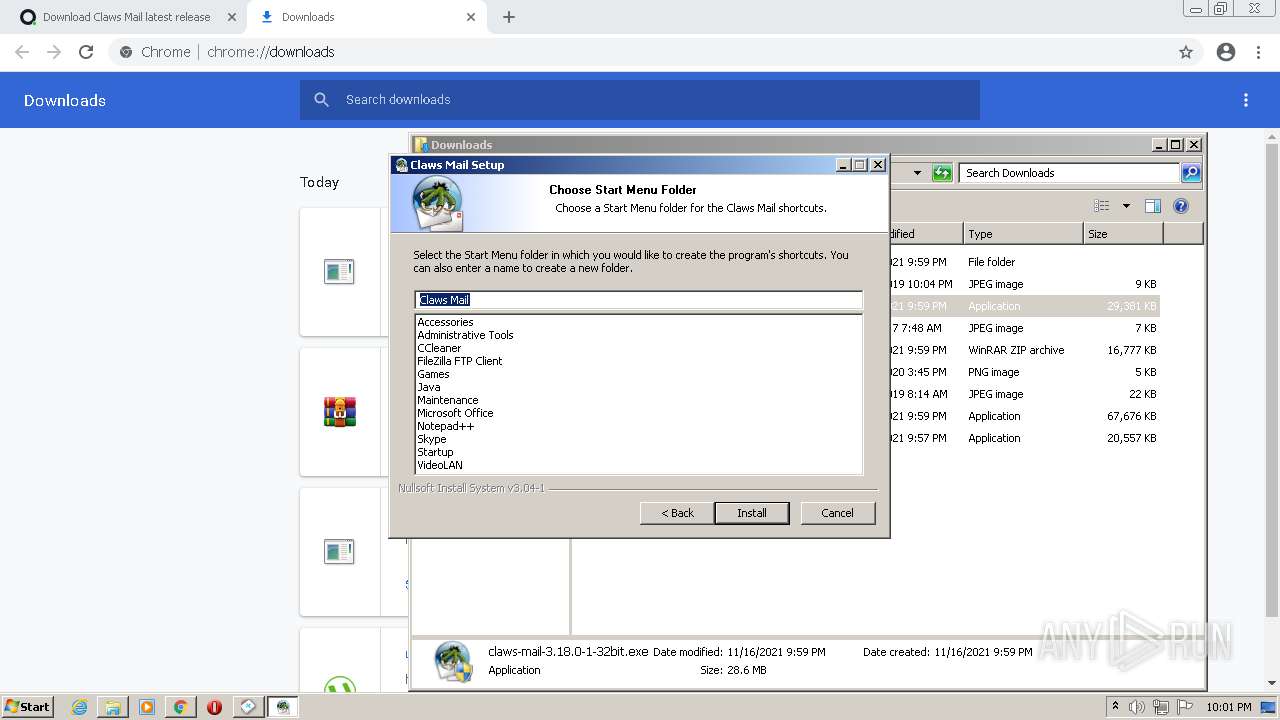Select Administrative Tools folder
This screenshot has height=720, width=1280.
point(465,335)
